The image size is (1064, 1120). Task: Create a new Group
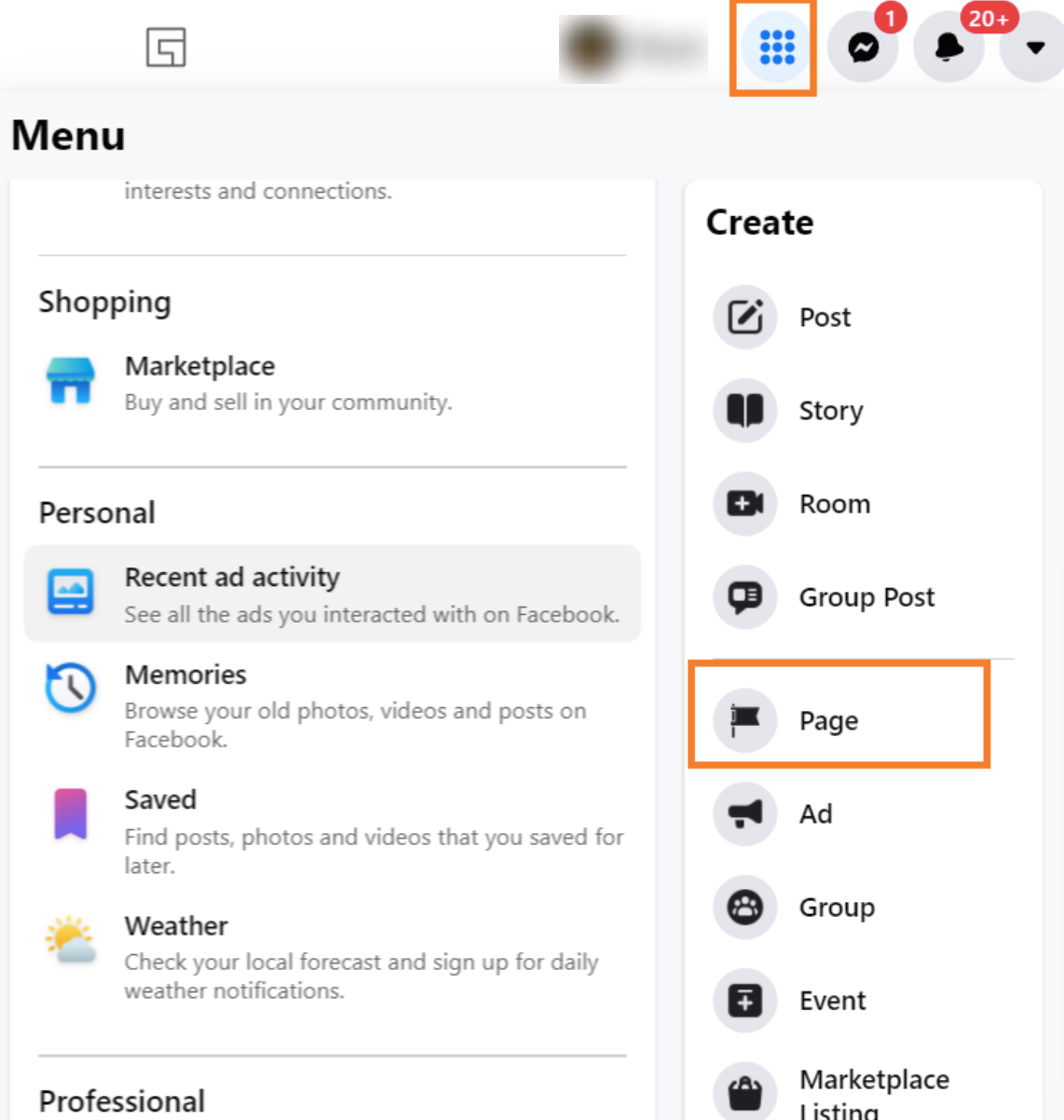click(x=836, y=908)
